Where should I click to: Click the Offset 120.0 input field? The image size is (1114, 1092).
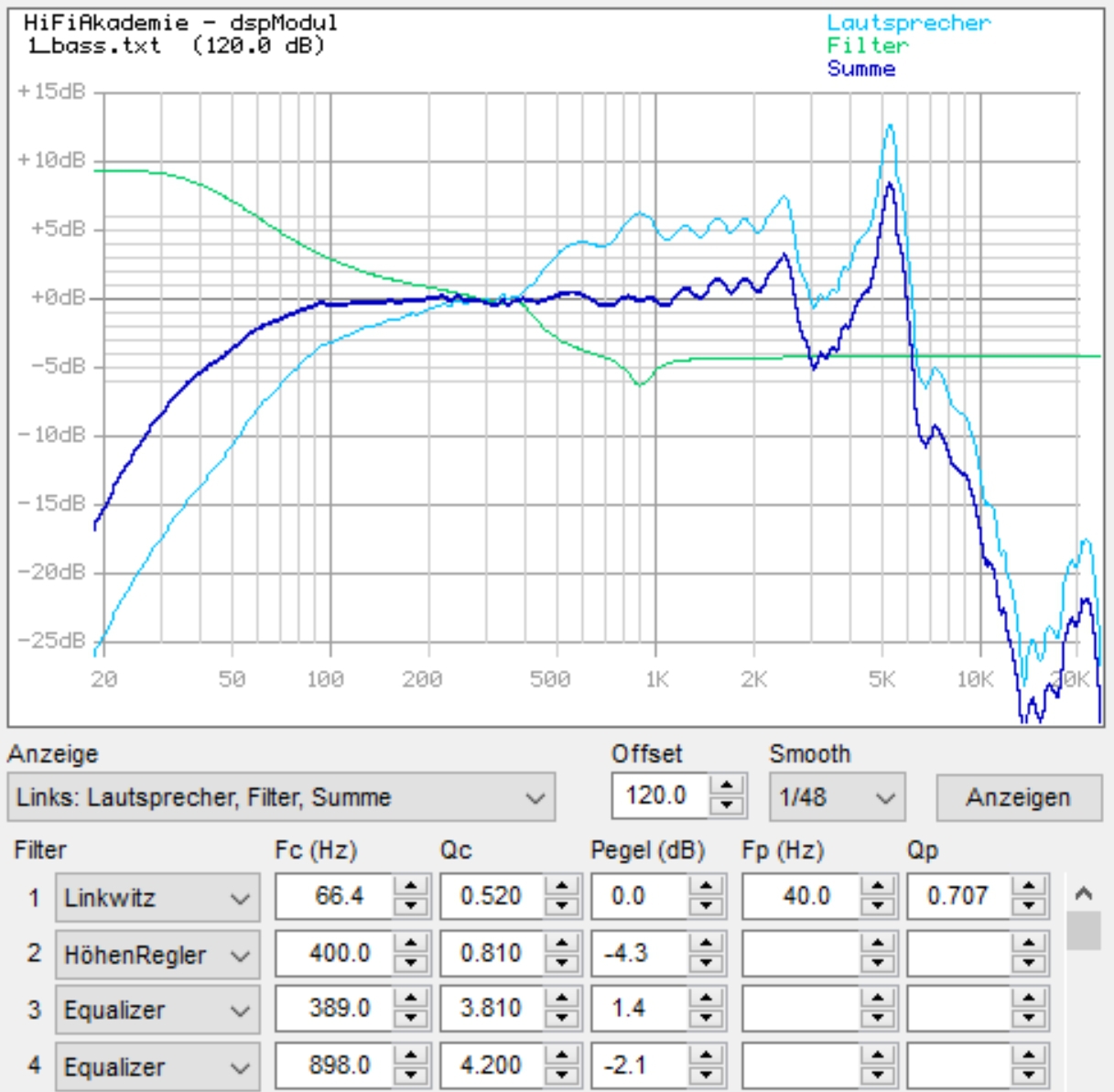(659, 795)
